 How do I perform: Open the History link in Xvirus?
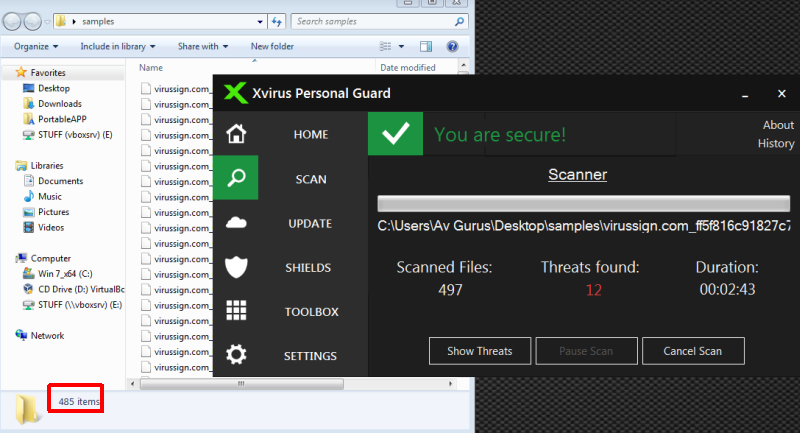point(776,143)
